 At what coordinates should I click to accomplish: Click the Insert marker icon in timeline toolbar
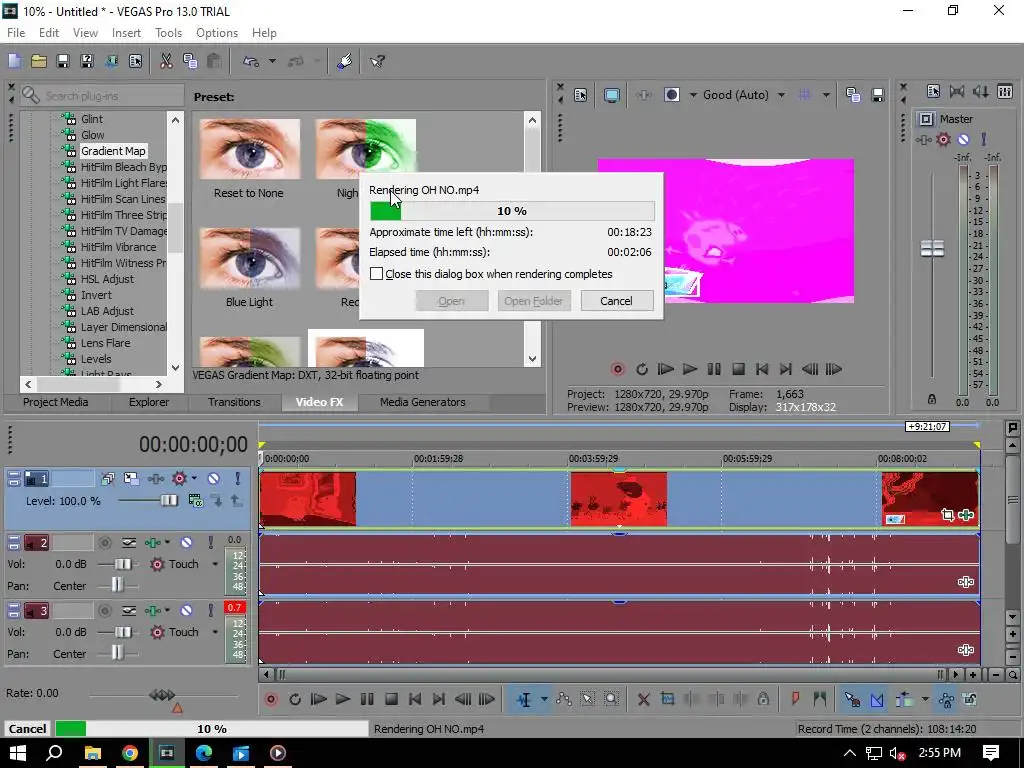coord(795,699)
